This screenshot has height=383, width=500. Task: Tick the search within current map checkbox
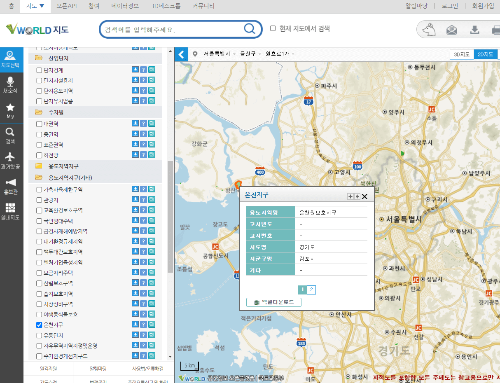[273, 28]
